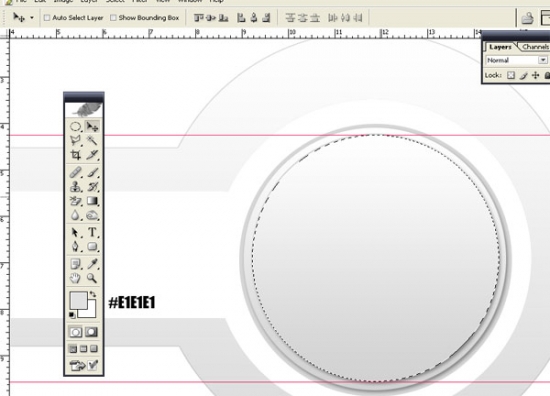Select the Eraser tool

pyautogui.click(x=75, y=201)
